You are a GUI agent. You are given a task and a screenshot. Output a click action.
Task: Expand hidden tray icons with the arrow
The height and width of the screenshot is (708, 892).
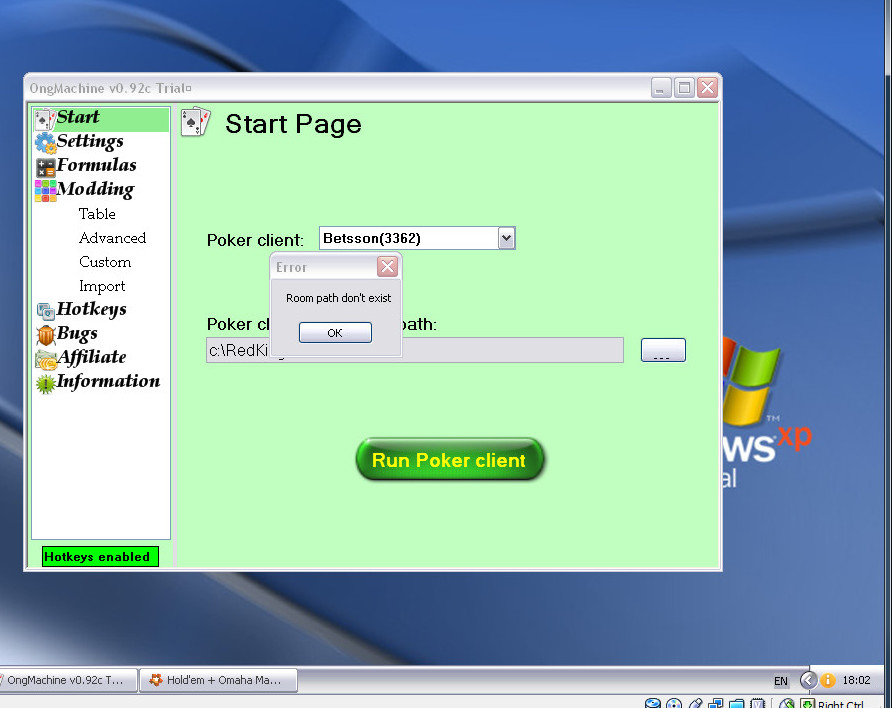tap(808, 680)
